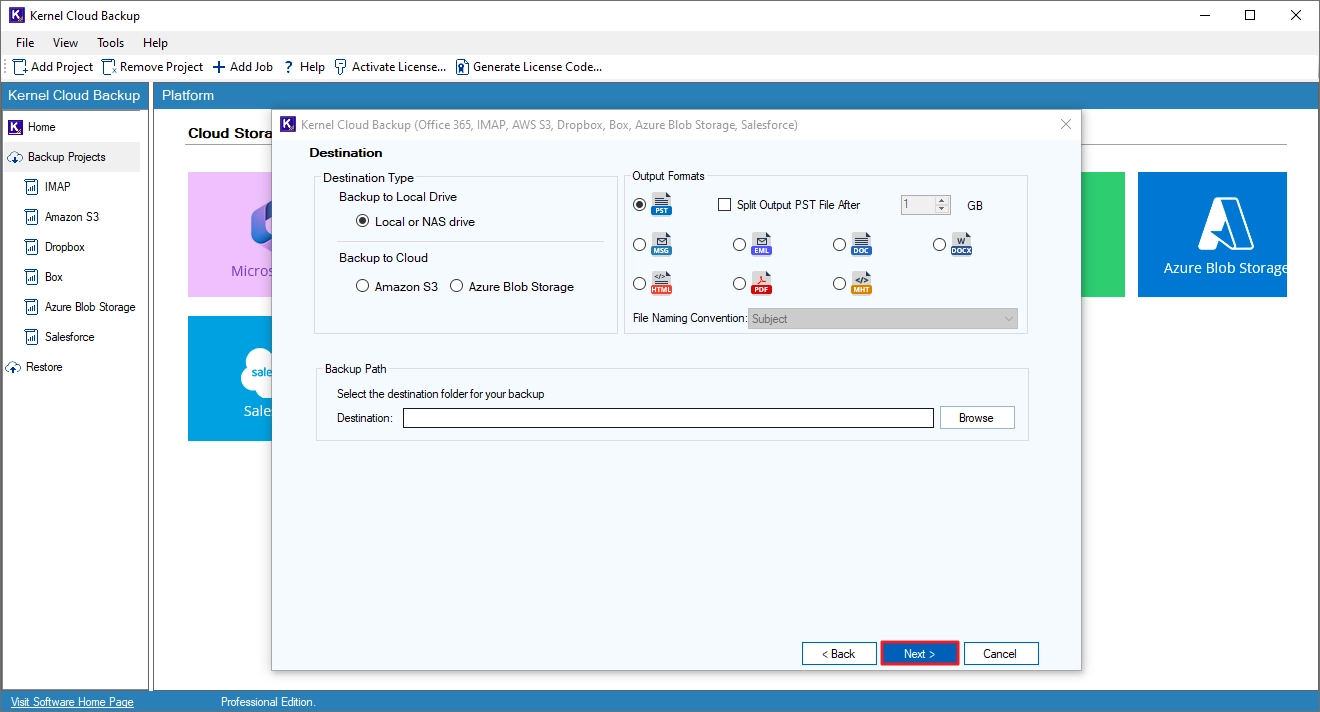The height and width of the screenshot is (712, 1320).
Task: Click the Salesforce platform tile behind the dialog
Action: pos(230,379)
